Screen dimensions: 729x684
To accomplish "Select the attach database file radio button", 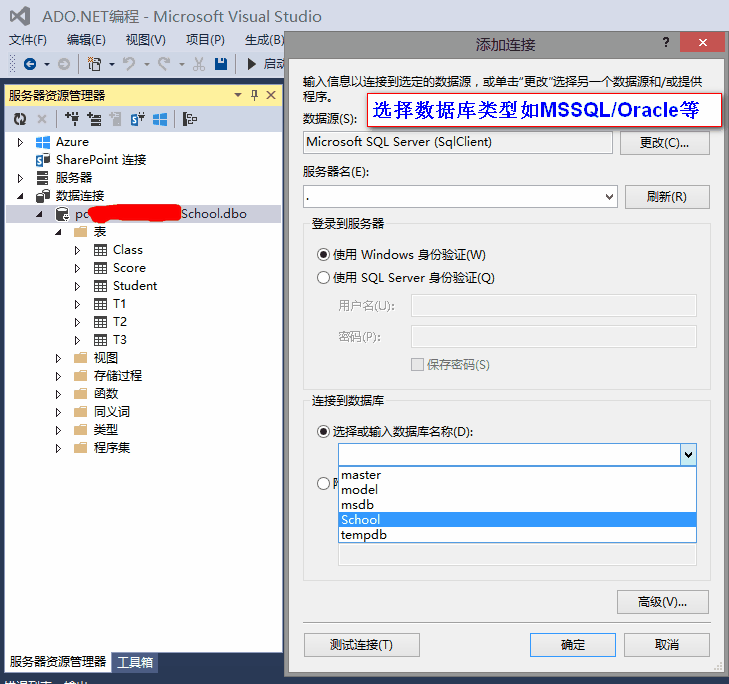I will (323, 484).
